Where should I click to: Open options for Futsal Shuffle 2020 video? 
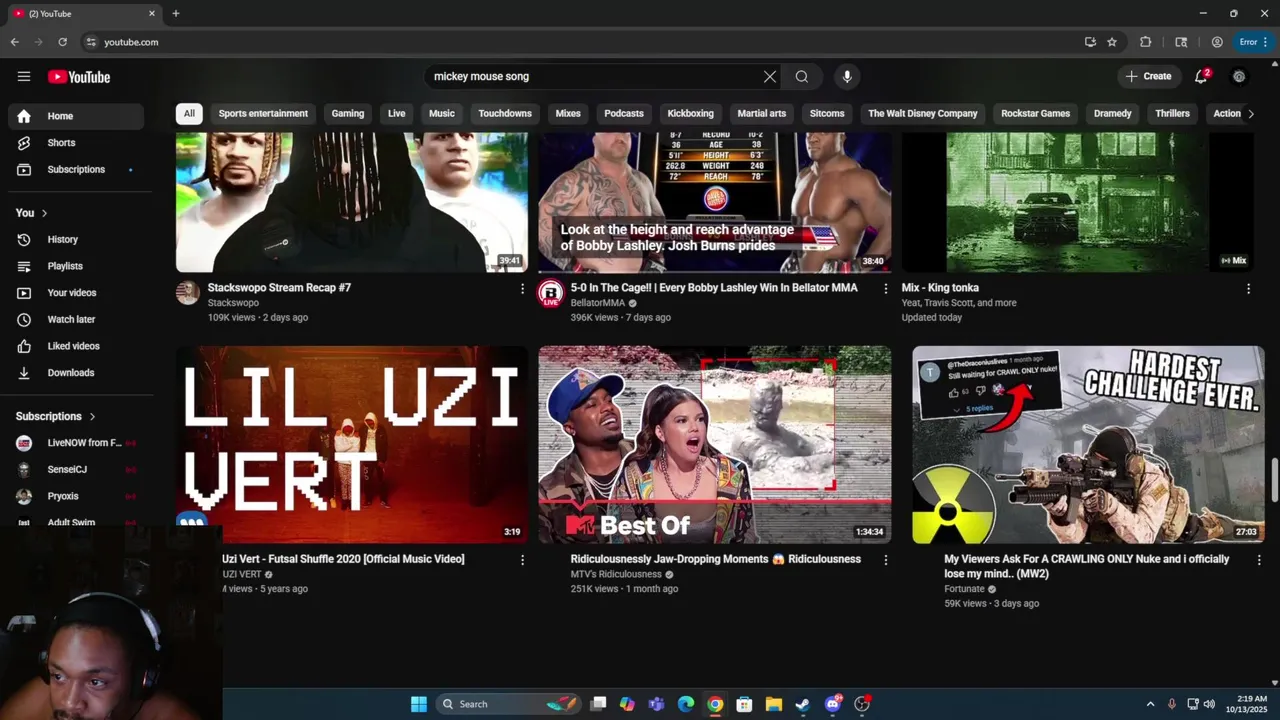522,560
